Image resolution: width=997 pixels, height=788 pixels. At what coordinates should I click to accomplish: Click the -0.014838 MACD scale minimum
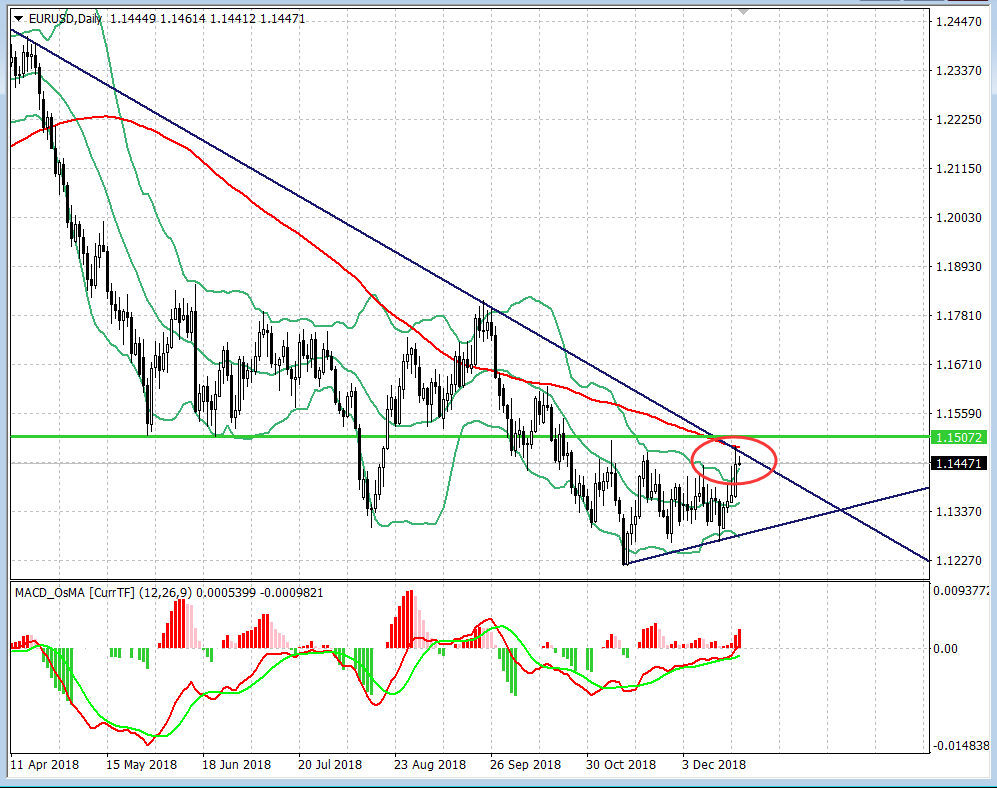961,745
